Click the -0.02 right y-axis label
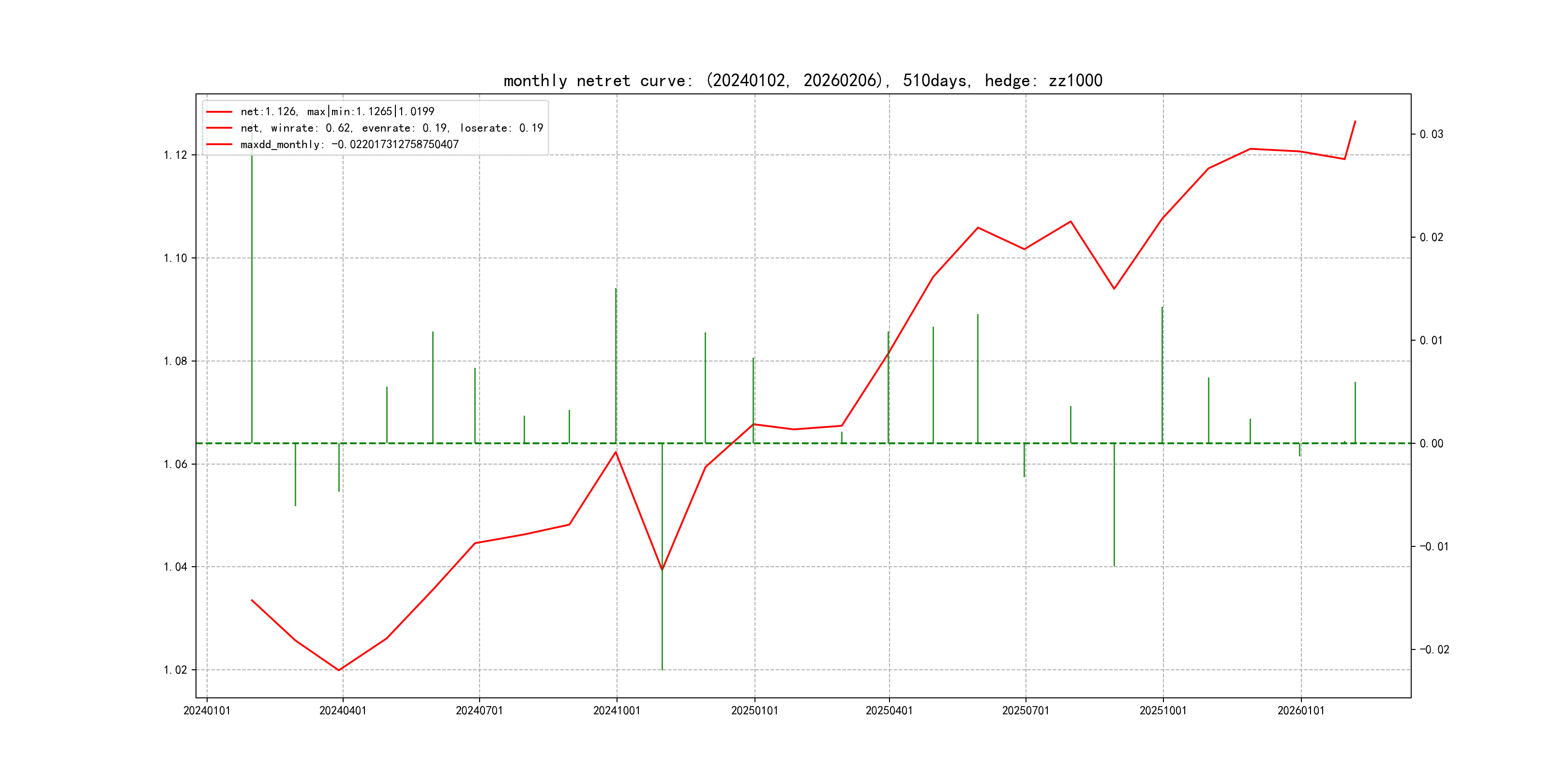 pos(1434,649)
